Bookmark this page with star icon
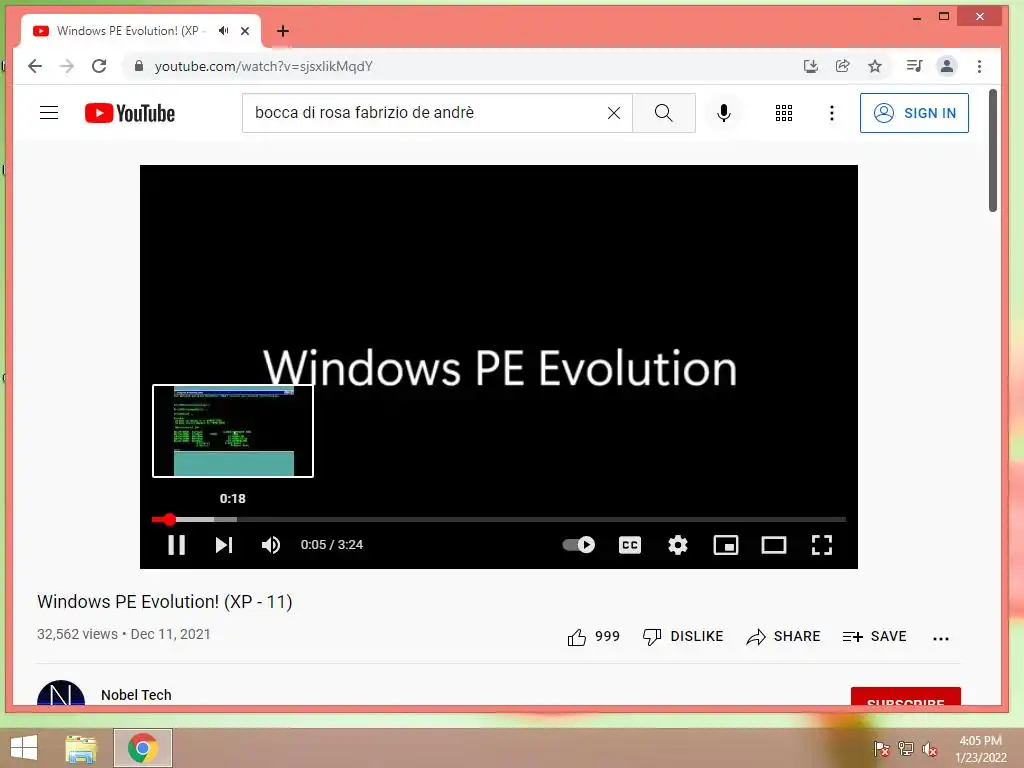The width and height of the screenshot is (1024, 768). click(875, 66)
